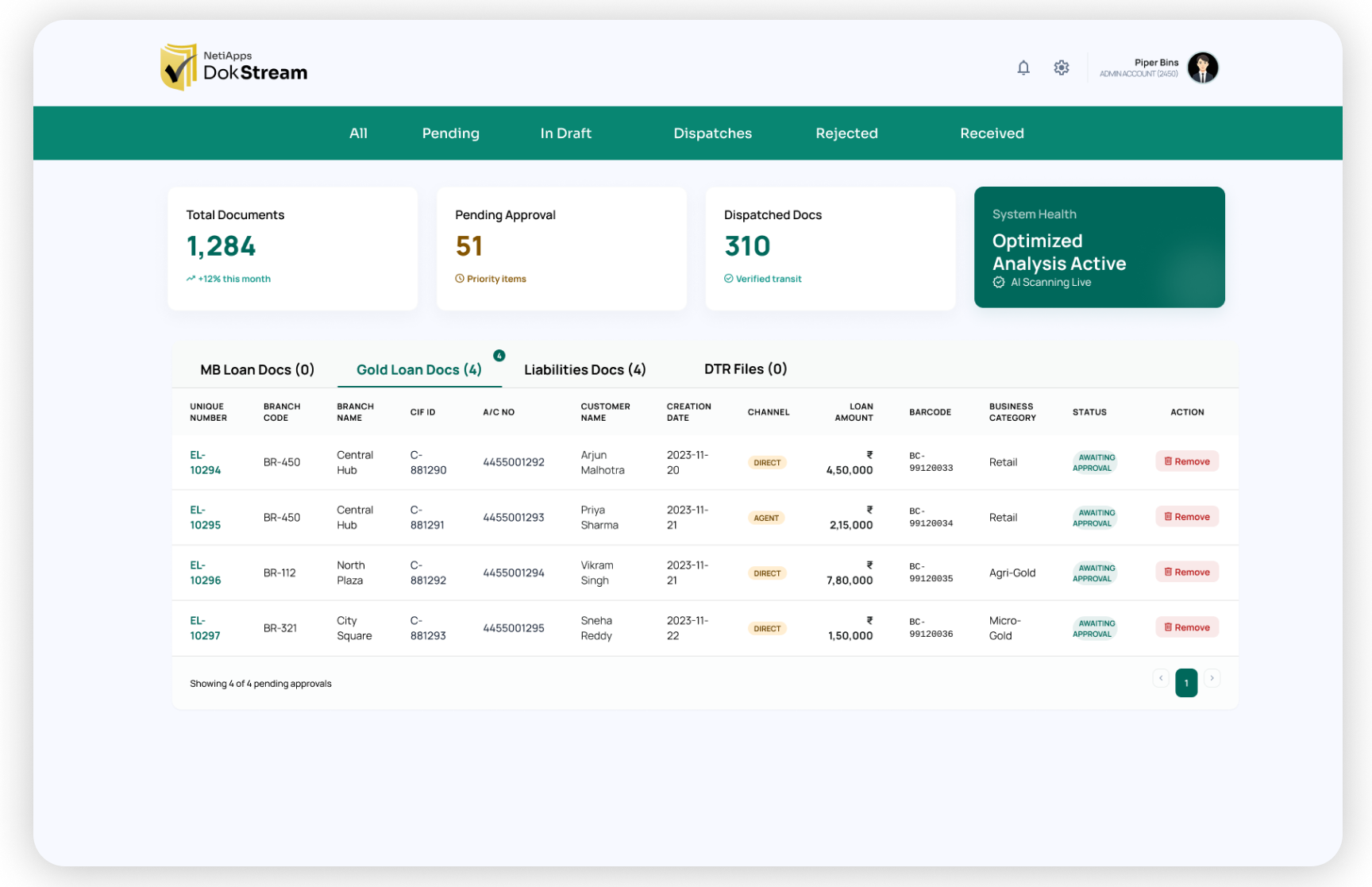Click the Awaiting Approval status for Sneha Reddy
Viewport: 1372px width, 887px height.
point(1095,628)
